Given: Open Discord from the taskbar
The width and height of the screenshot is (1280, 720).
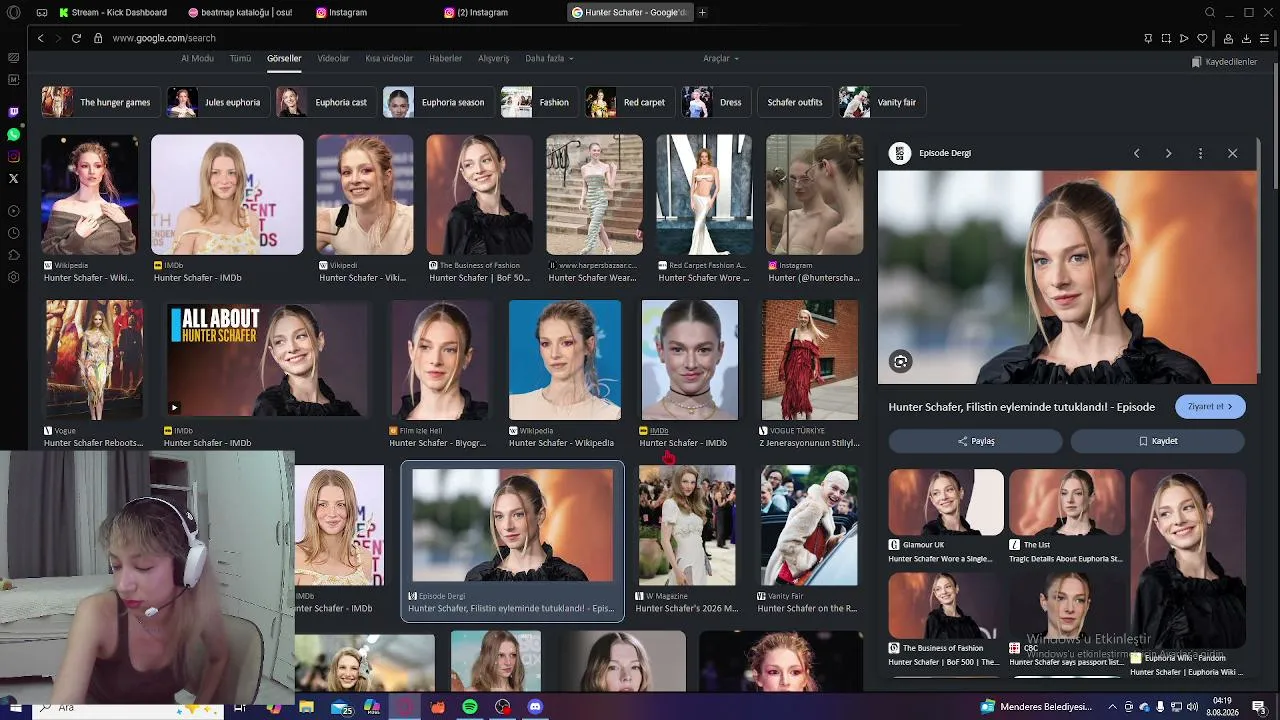Looking at the screenshot, I should pyautogui.click(x=535, y=707).
